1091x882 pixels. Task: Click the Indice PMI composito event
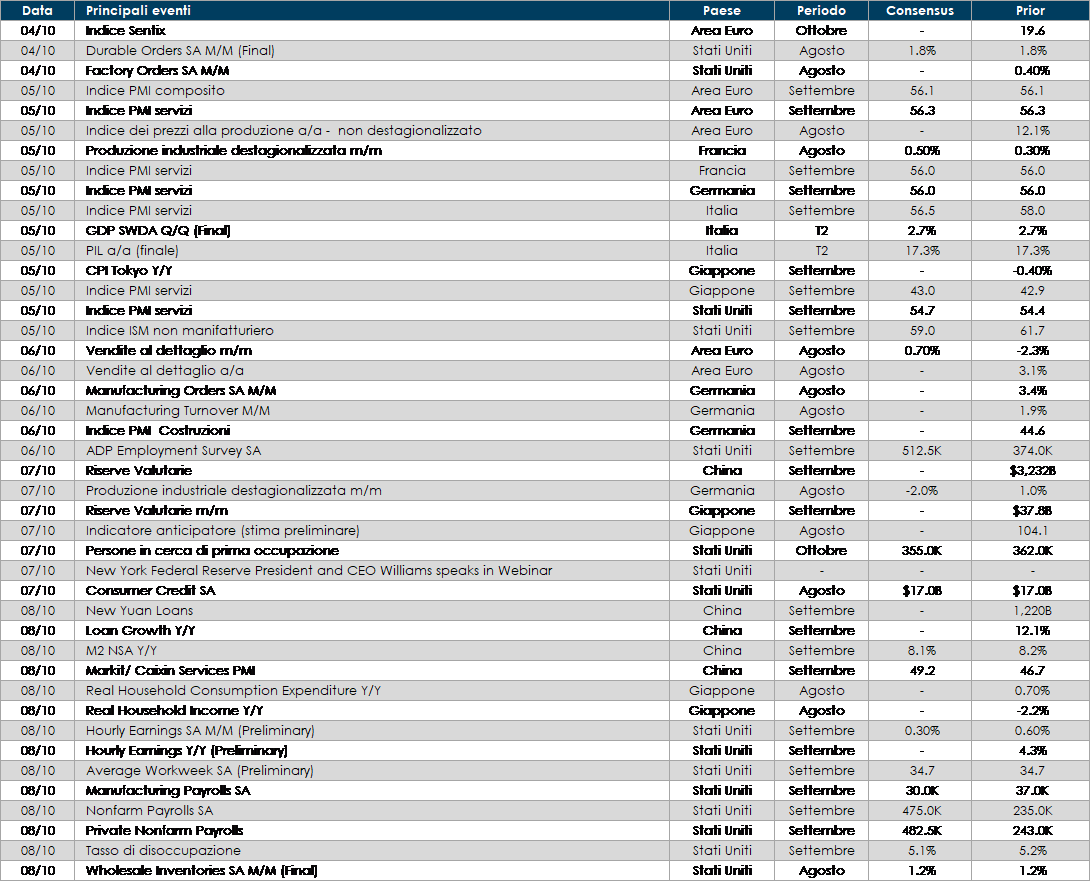point(155,91)
